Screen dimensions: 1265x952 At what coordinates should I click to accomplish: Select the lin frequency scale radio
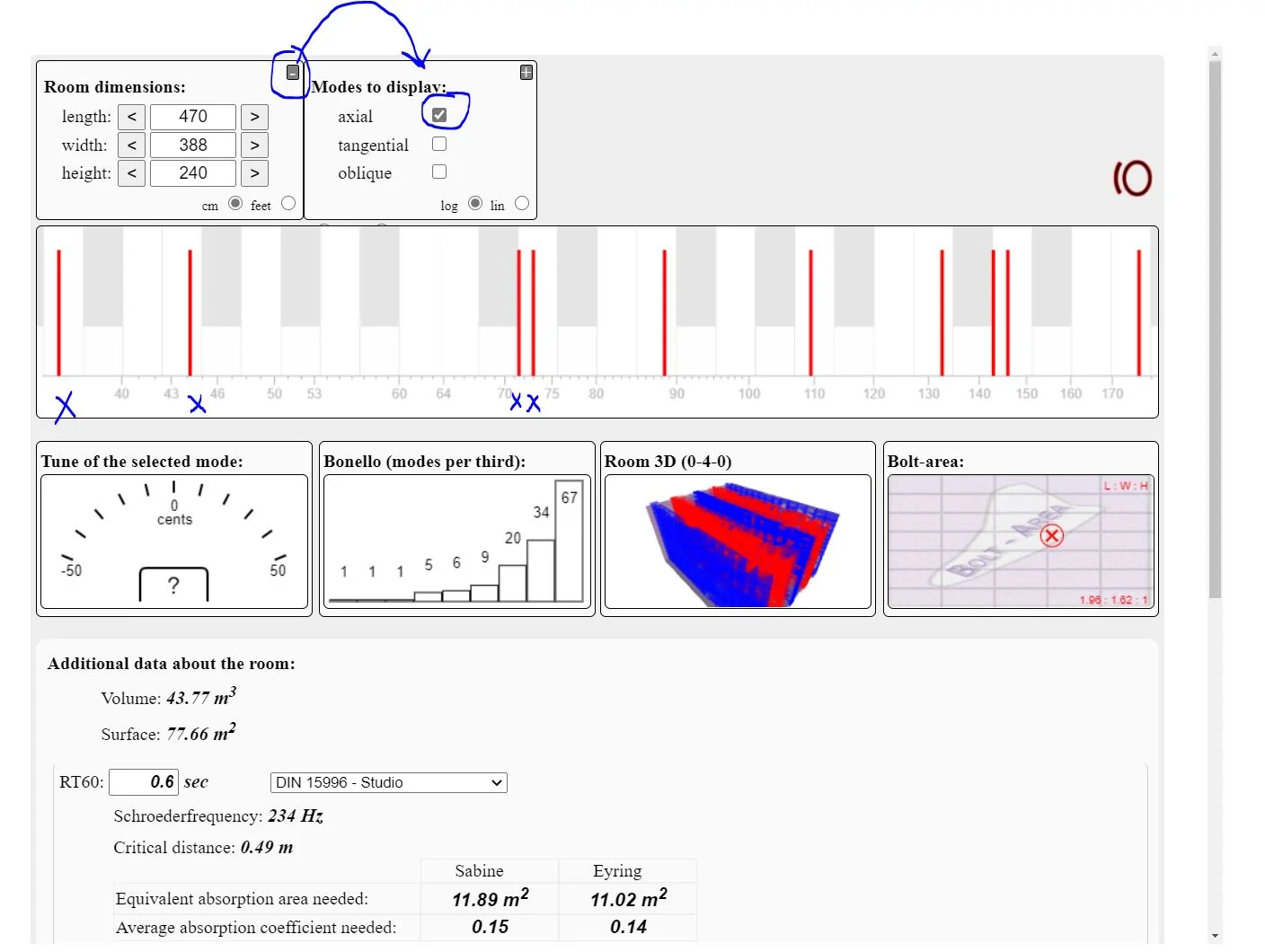522,203
